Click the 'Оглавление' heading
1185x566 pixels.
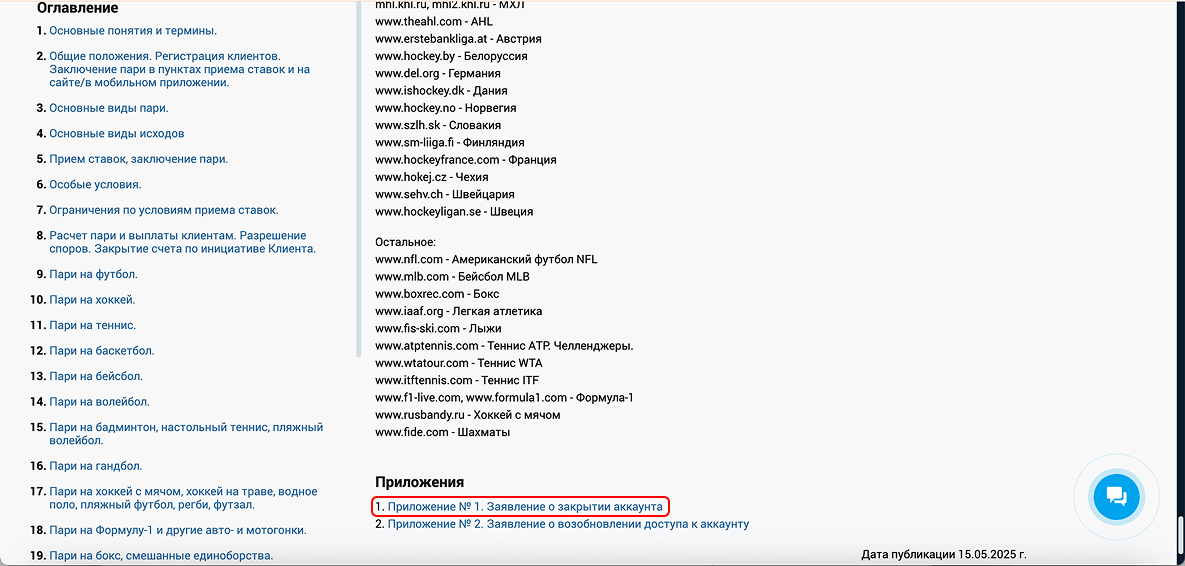78,8
